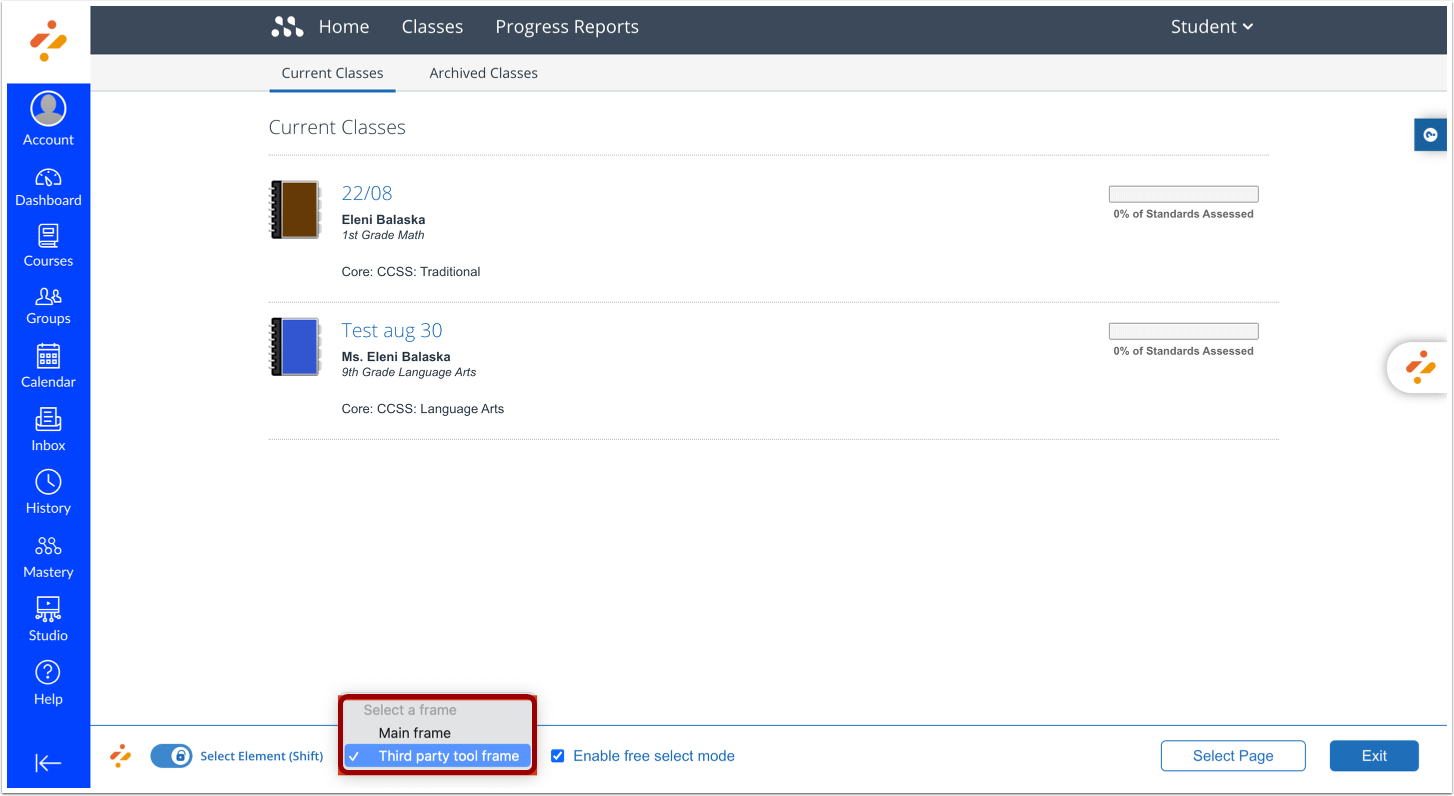Open Courses from the sidebar

pos(48,237)
